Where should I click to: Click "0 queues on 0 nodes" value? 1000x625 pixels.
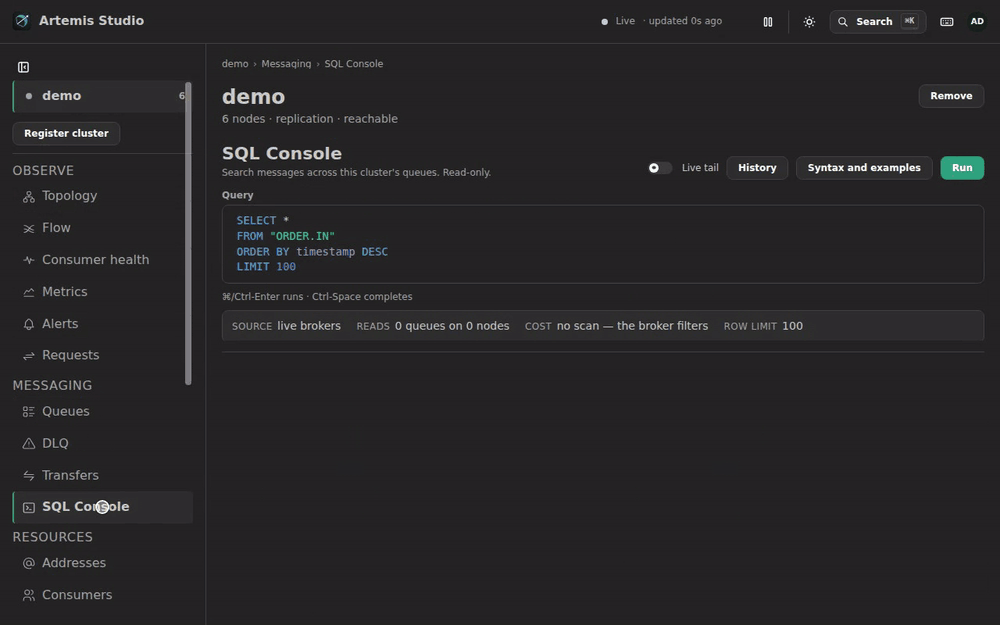pos(452,326)
